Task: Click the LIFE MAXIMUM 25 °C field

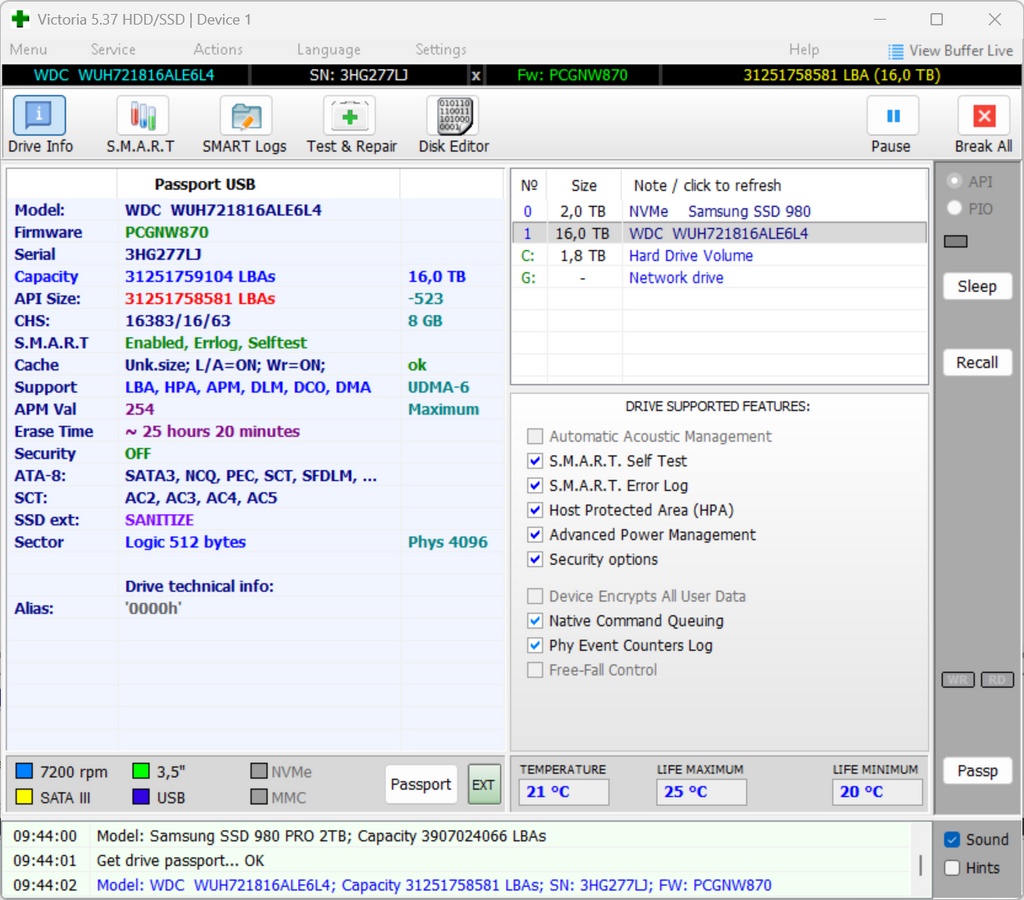Action: click(701, 792)
